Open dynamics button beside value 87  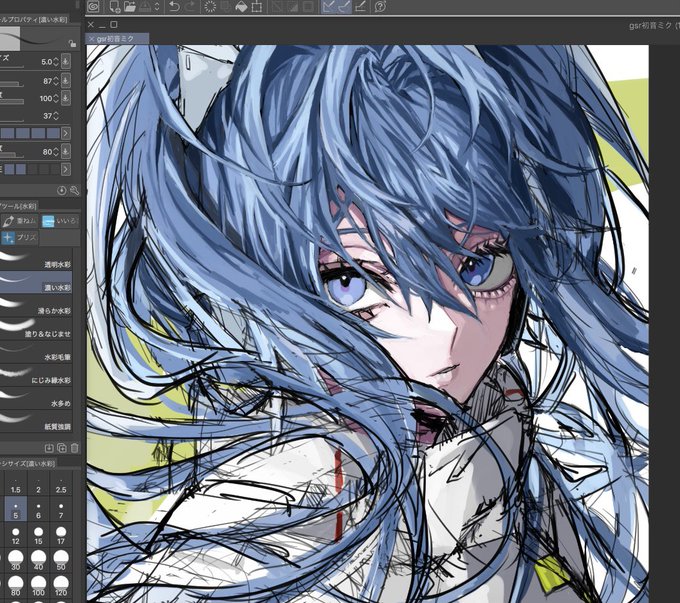65,80
